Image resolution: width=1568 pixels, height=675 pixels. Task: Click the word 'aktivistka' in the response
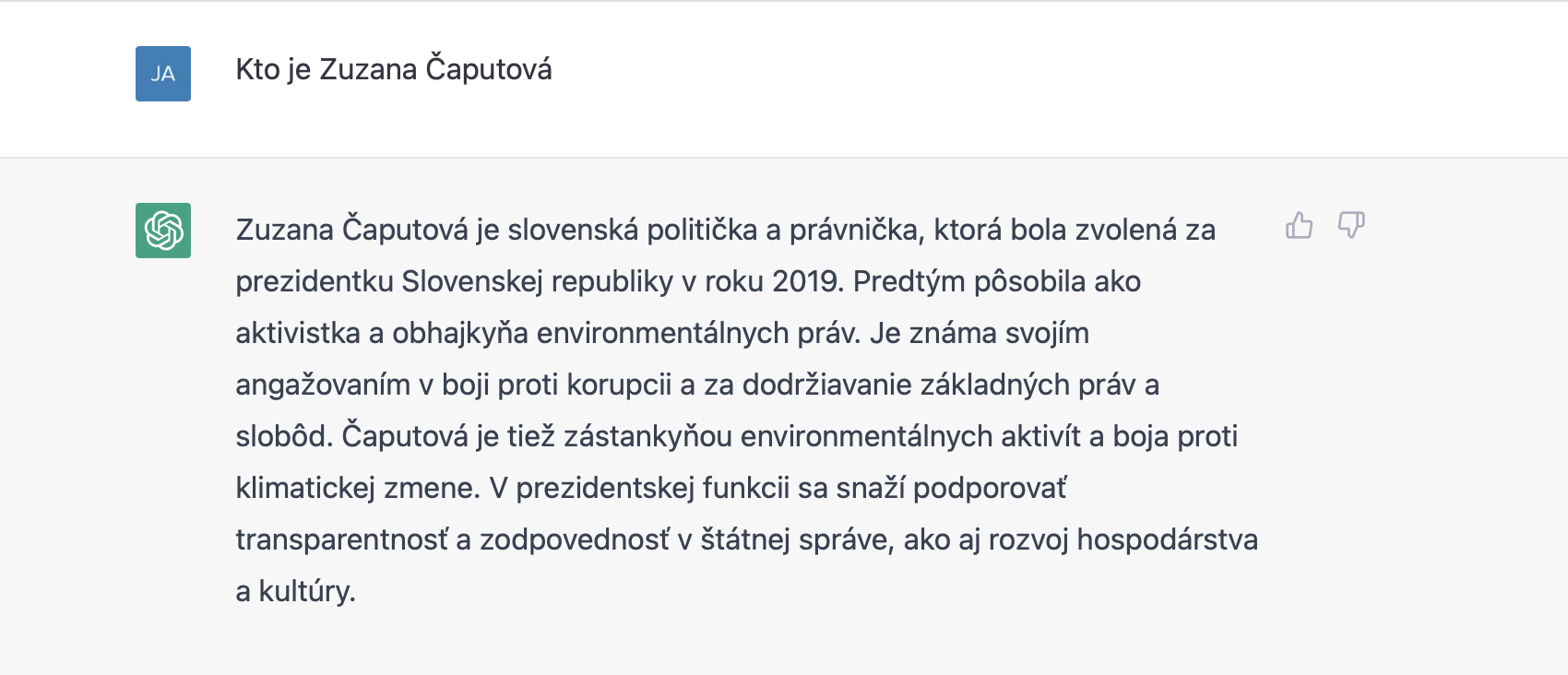[x=298, y=333]
